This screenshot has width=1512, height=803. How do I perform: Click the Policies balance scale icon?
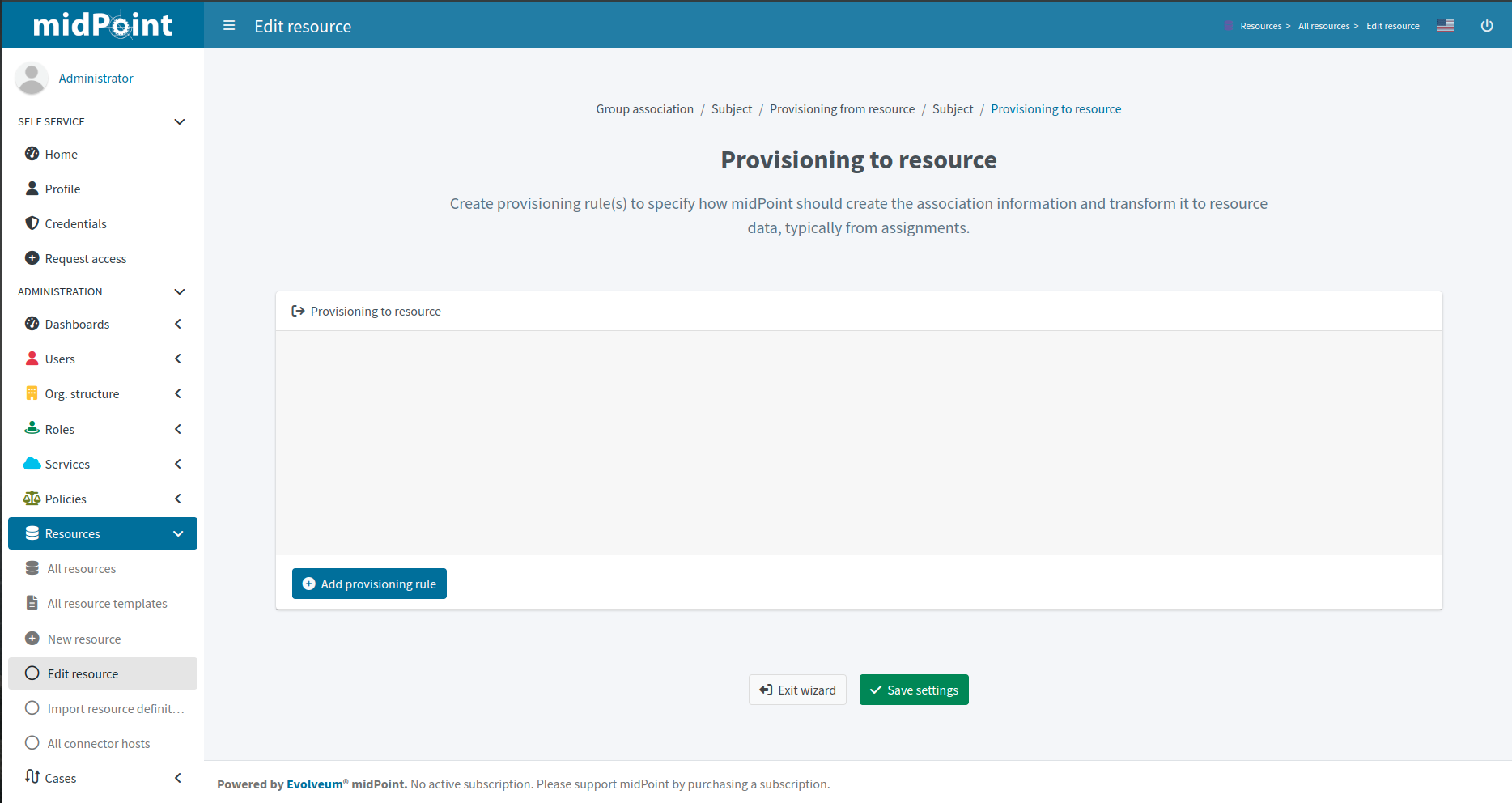click(x=32, y=499)
